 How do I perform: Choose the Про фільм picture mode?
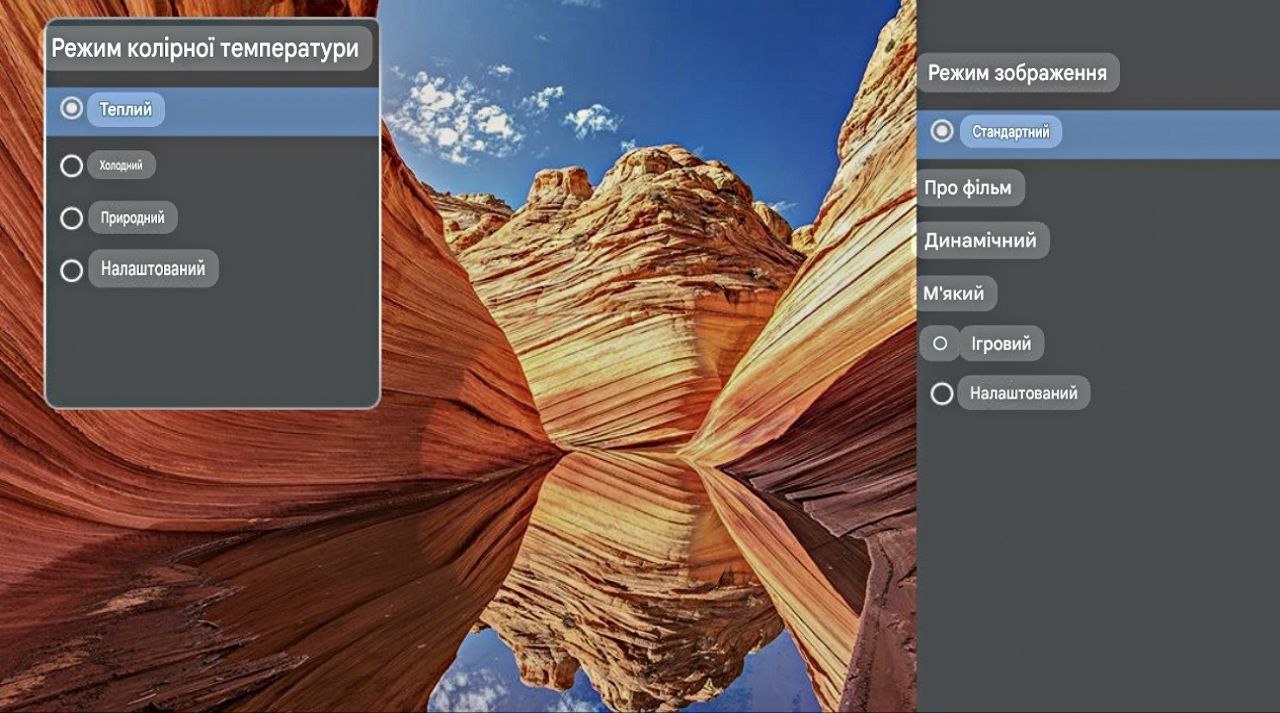point(968,188)
